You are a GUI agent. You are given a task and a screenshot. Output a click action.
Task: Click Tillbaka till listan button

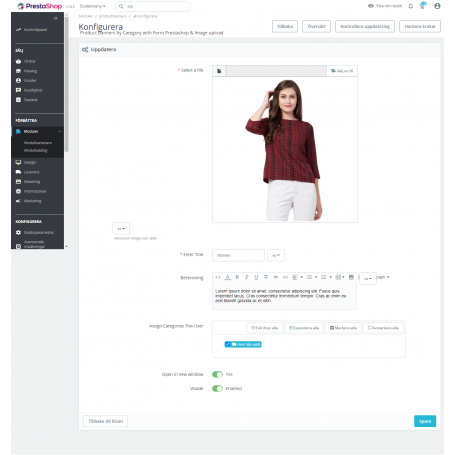(x=106, y=421)
